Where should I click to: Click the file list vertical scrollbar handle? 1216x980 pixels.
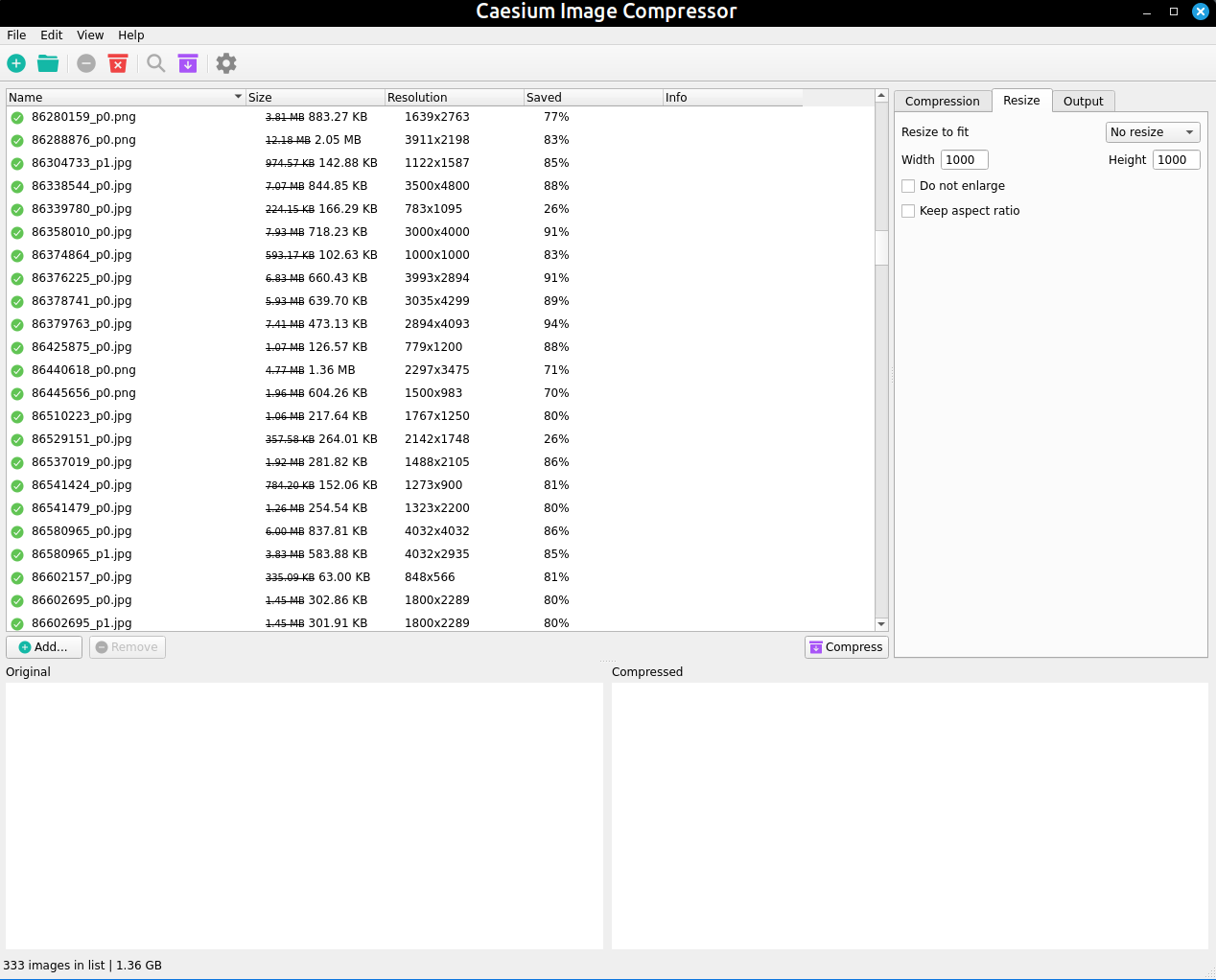(881, 248)
